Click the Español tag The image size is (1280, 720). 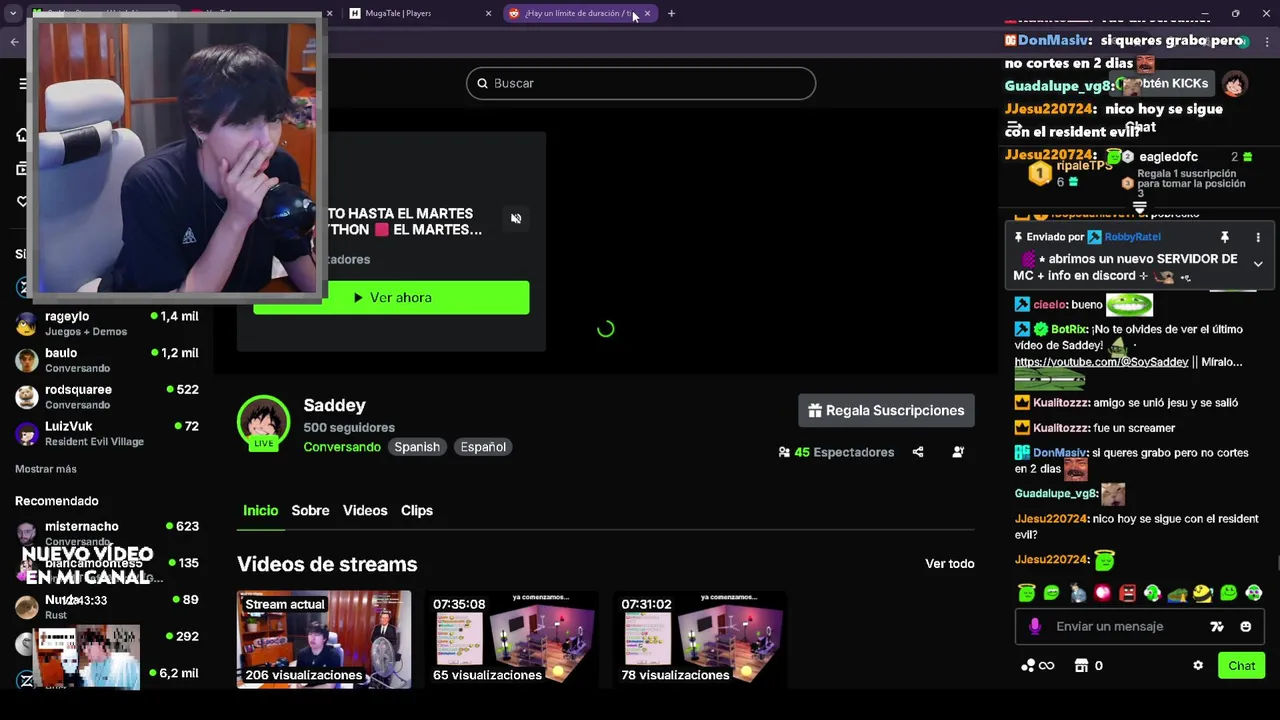[483, 447]
